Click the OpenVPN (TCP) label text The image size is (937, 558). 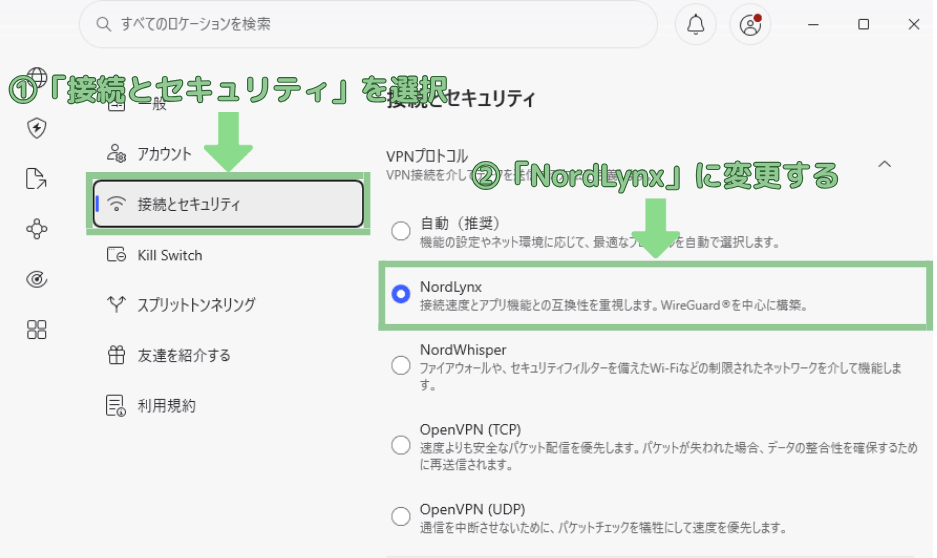(x=470, y=430)
